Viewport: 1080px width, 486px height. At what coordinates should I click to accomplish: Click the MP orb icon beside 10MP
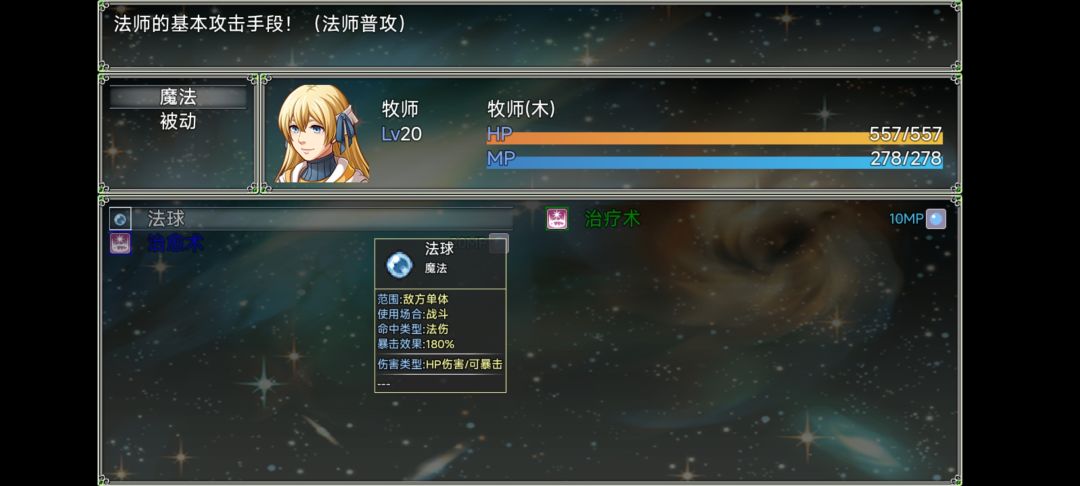pos(935,219)
